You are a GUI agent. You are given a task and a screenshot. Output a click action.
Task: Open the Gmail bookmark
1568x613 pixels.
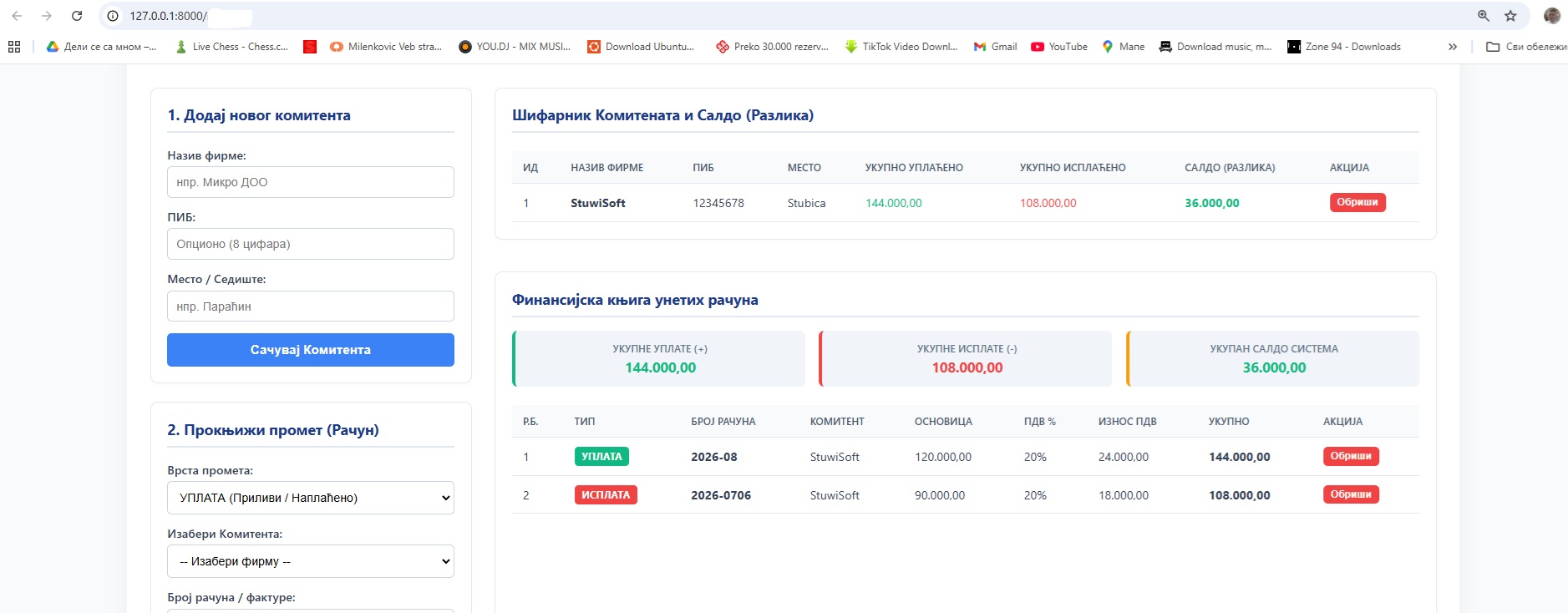click(x=995, y=47)
